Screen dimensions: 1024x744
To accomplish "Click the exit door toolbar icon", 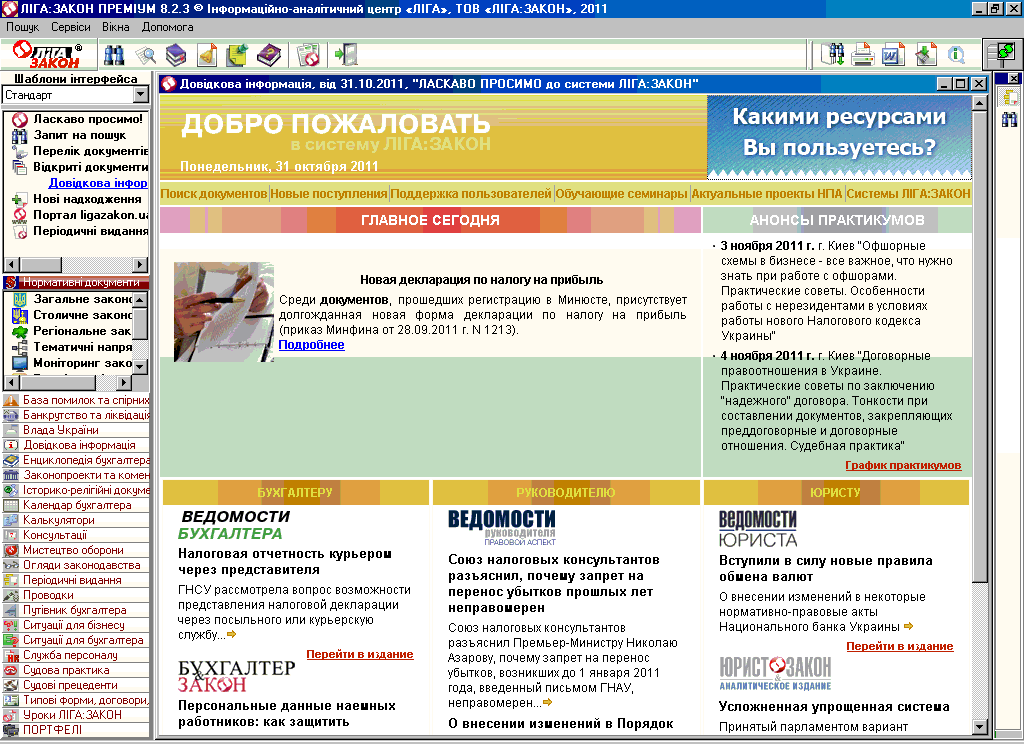I will (x=346, y=55).
